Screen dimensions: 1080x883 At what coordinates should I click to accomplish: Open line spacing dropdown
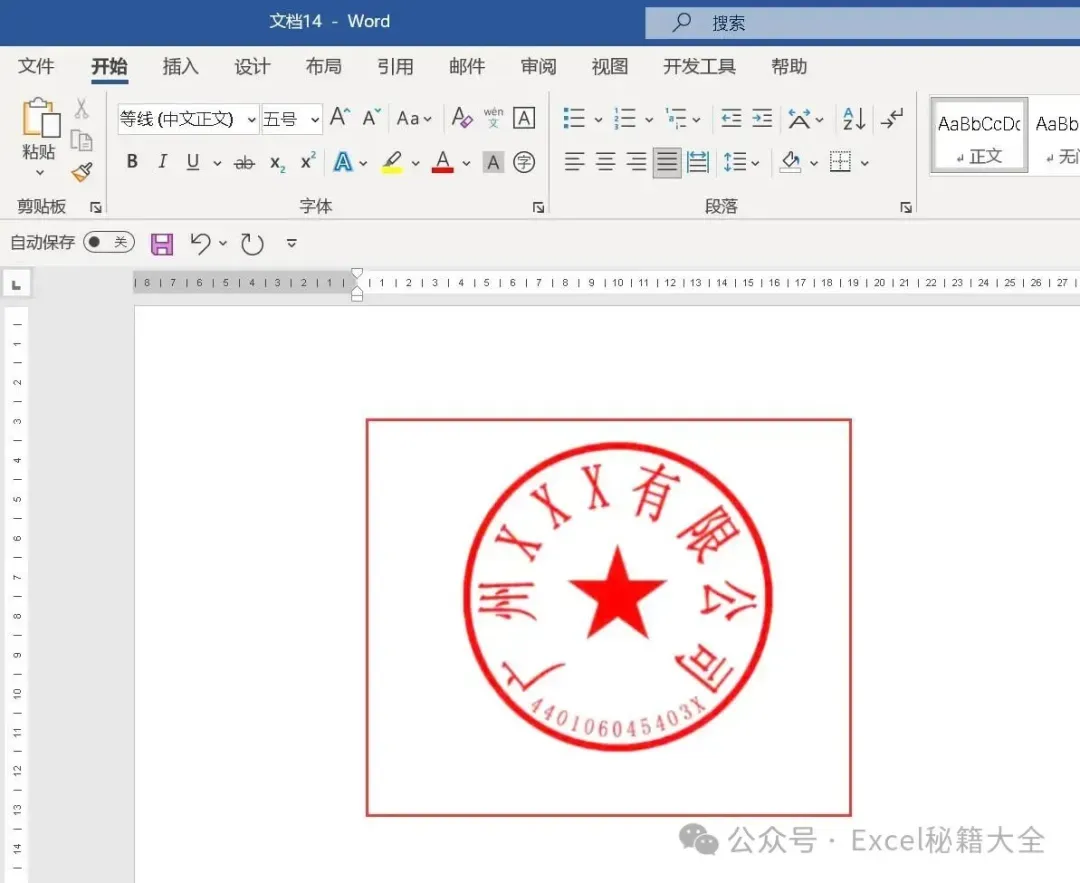pos(742,163)
